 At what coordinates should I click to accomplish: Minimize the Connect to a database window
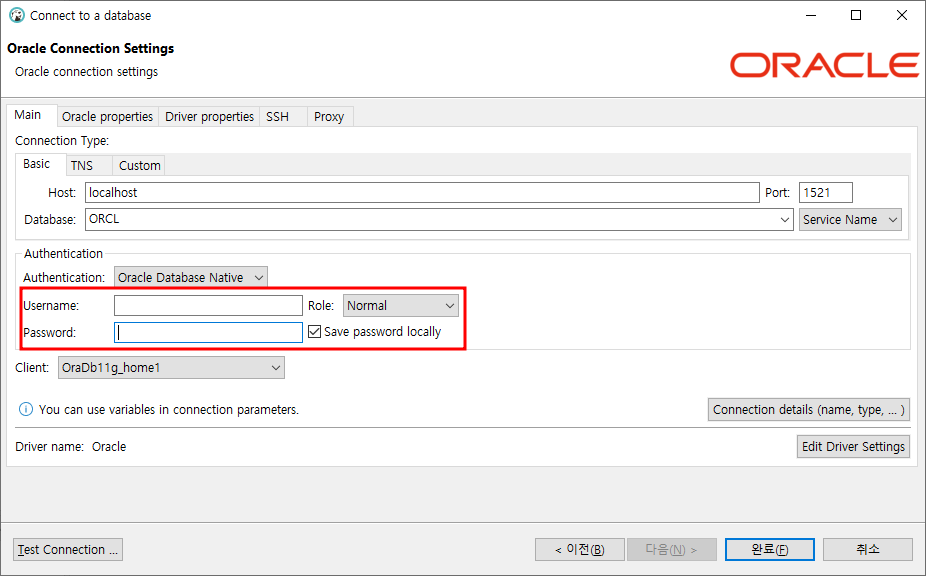(x=811, y=15)
